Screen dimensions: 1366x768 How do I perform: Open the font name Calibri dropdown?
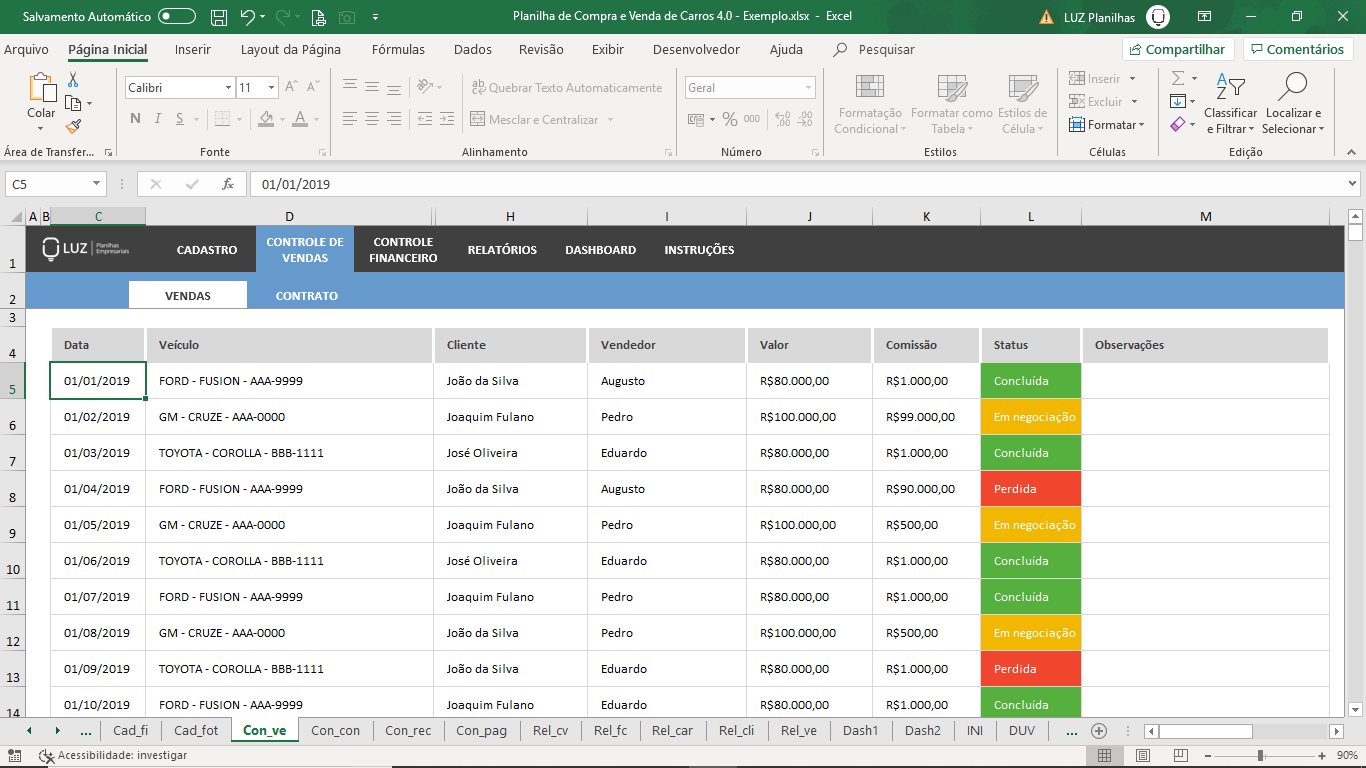[x=228, y=88]
